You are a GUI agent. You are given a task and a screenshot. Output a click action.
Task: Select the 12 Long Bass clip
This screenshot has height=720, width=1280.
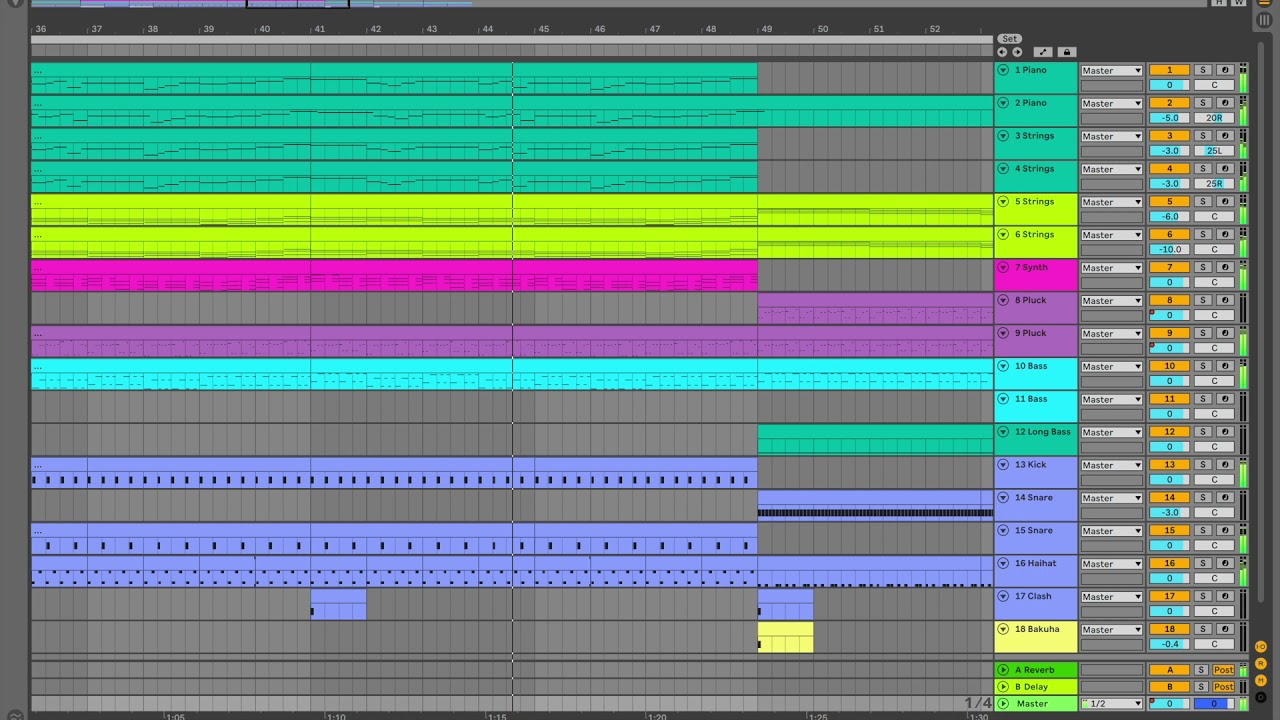875,440
